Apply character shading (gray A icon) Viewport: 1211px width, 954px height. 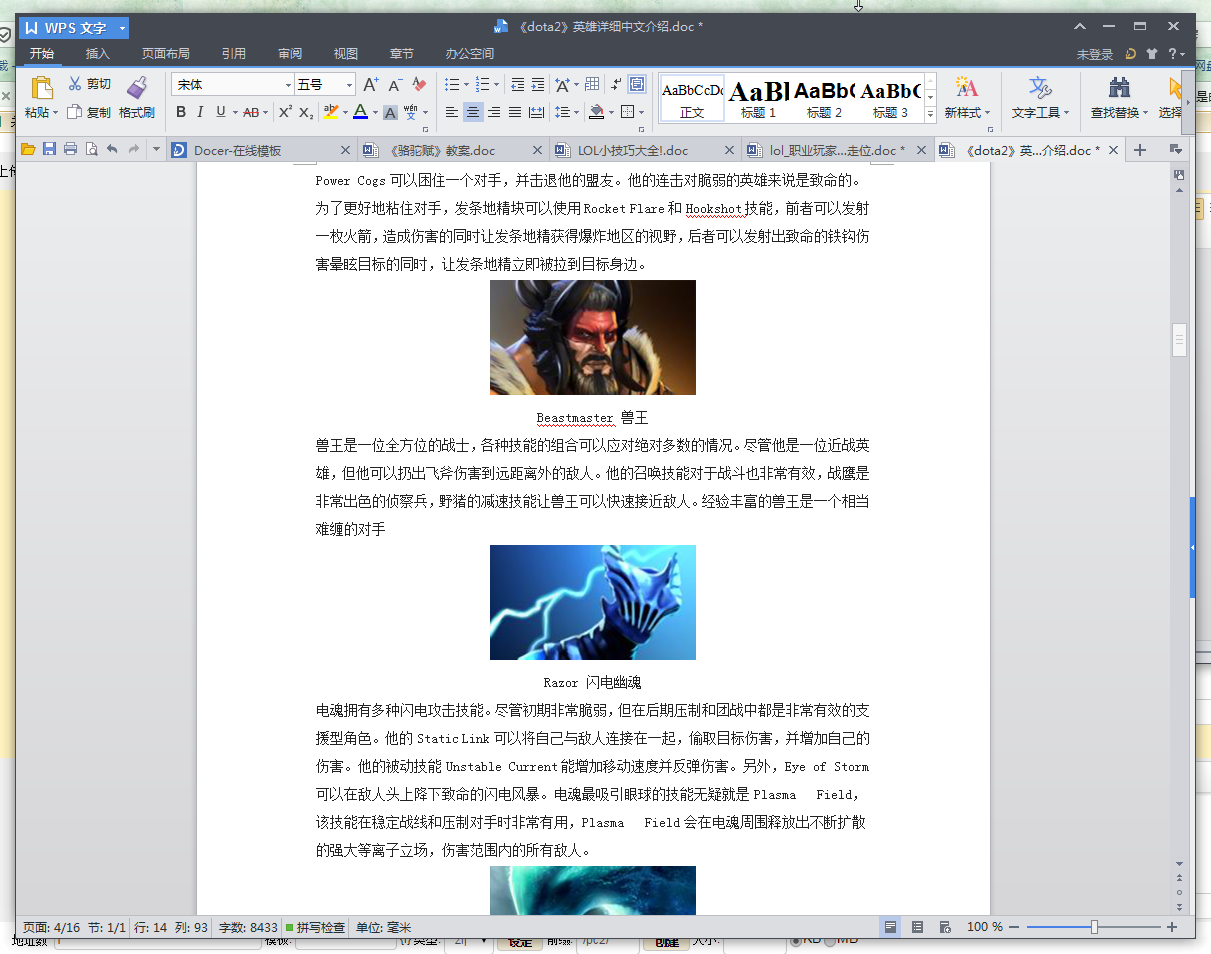pyautogui.click(x=390, y=112)
